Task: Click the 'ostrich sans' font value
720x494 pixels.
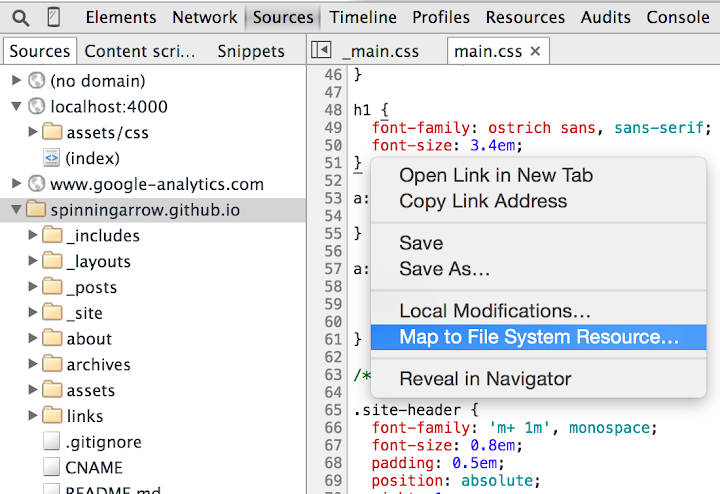Action: pos(541,128)
